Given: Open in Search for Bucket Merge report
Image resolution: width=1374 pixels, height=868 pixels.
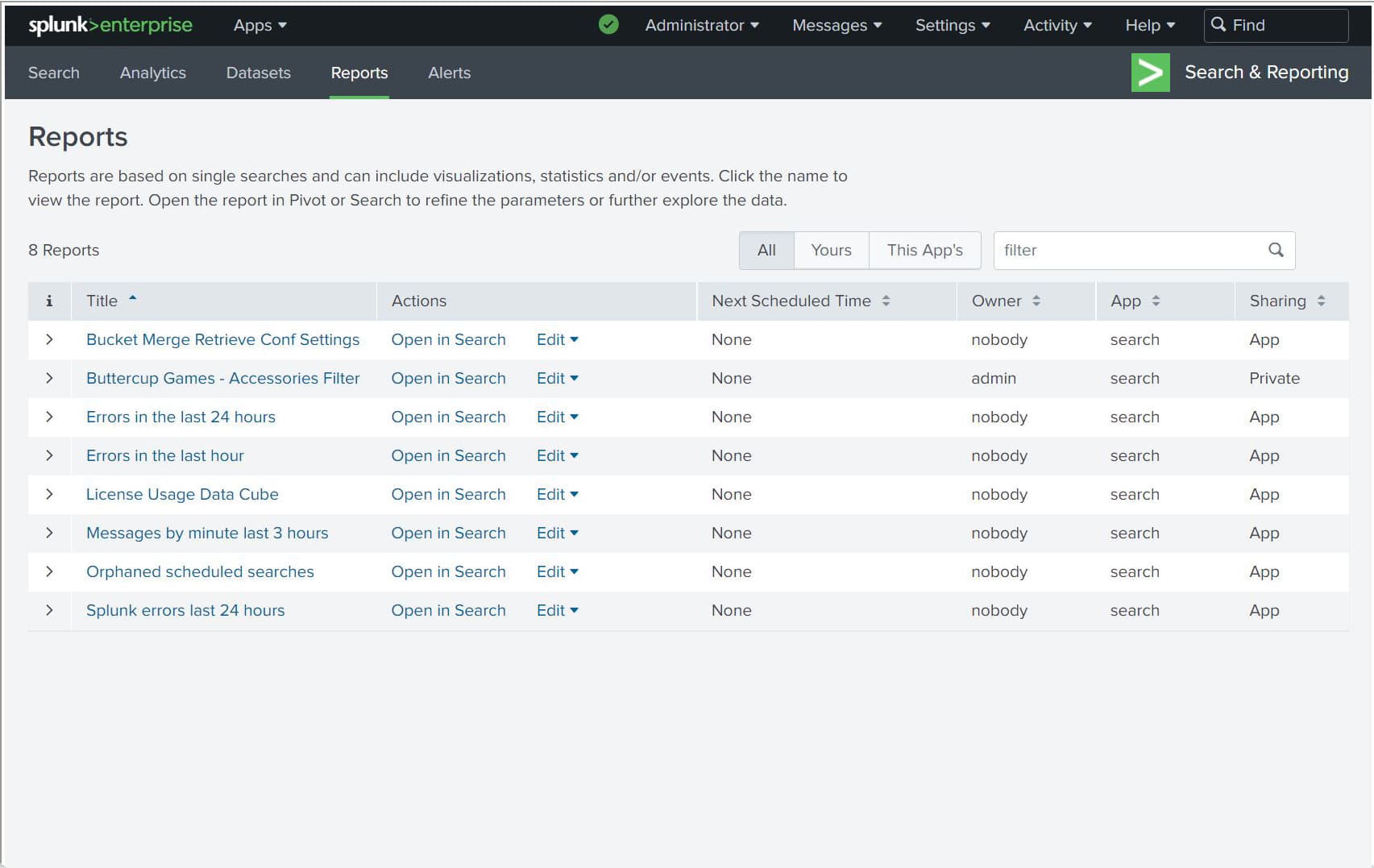Looking at the screenshot, I should pos(449,339).
